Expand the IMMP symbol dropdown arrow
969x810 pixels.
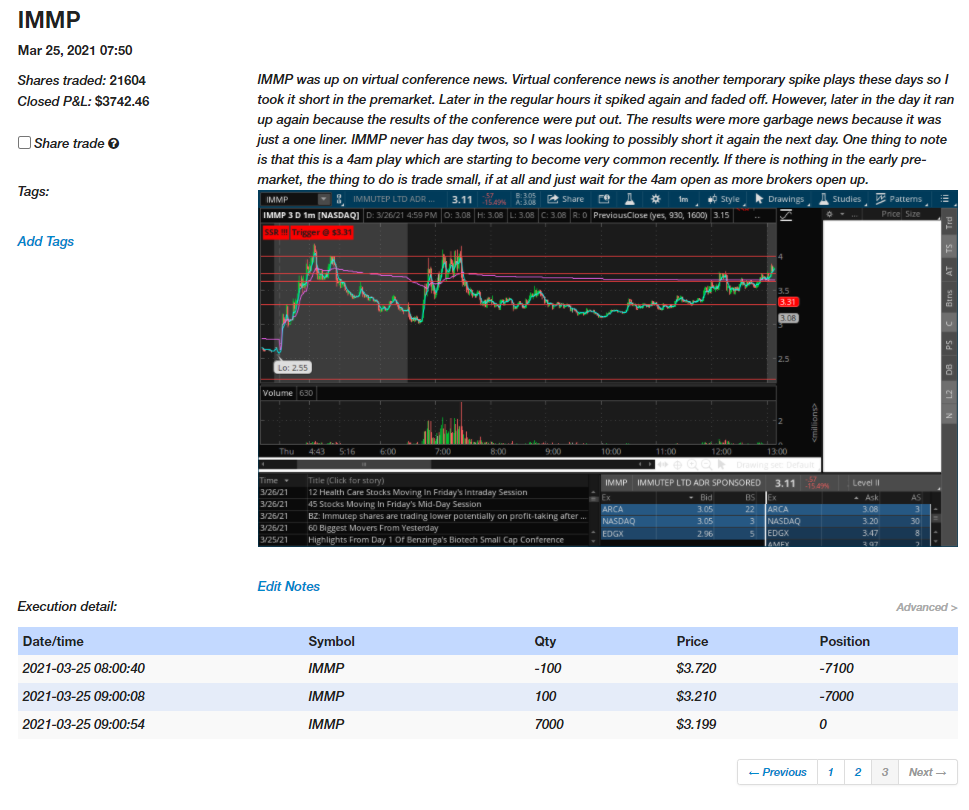click(x=324, y=199)
